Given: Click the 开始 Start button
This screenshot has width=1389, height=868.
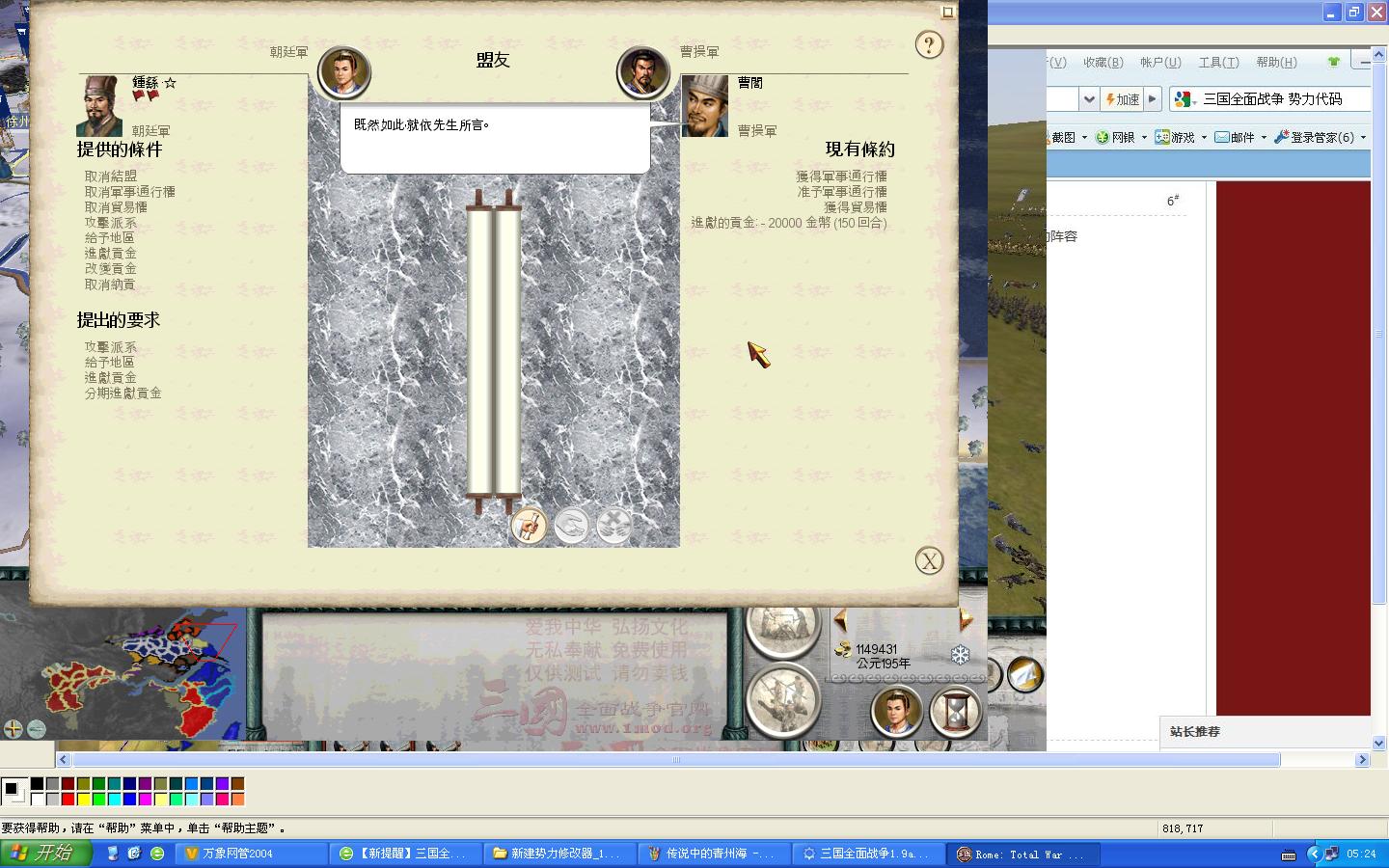Looking at the screenshot, I should [45, 854].
